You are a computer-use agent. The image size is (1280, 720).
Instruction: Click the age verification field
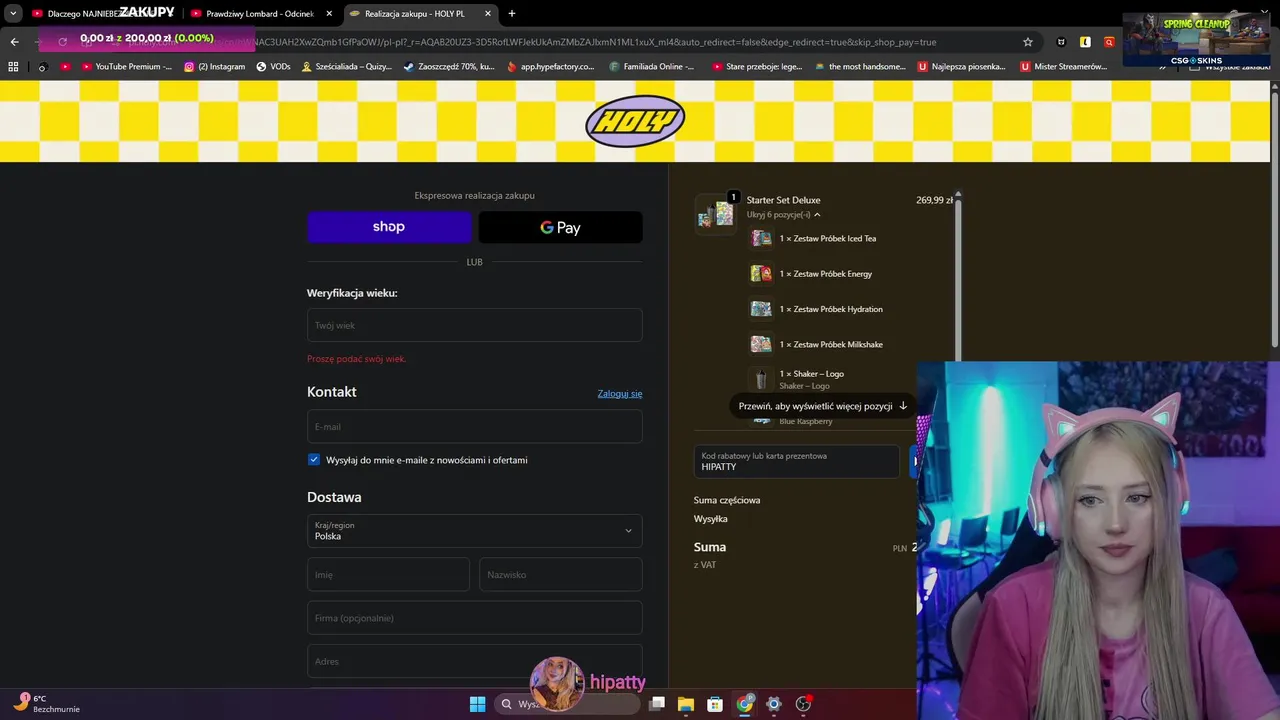click(x=475, y=325)
